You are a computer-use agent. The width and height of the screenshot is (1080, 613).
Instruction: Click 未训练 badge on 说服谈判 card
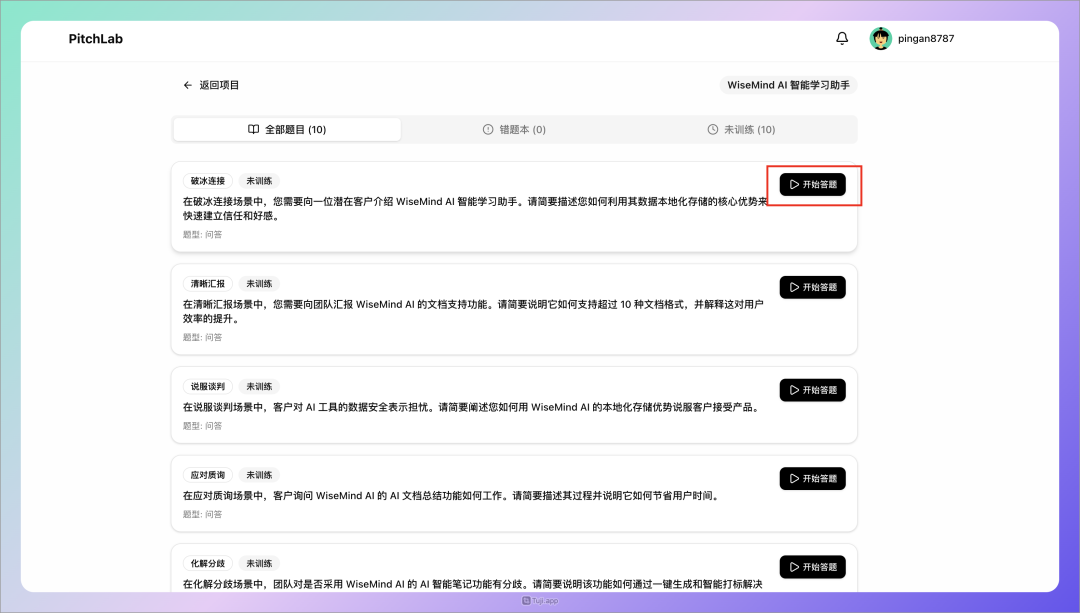(x=259, y=386)
